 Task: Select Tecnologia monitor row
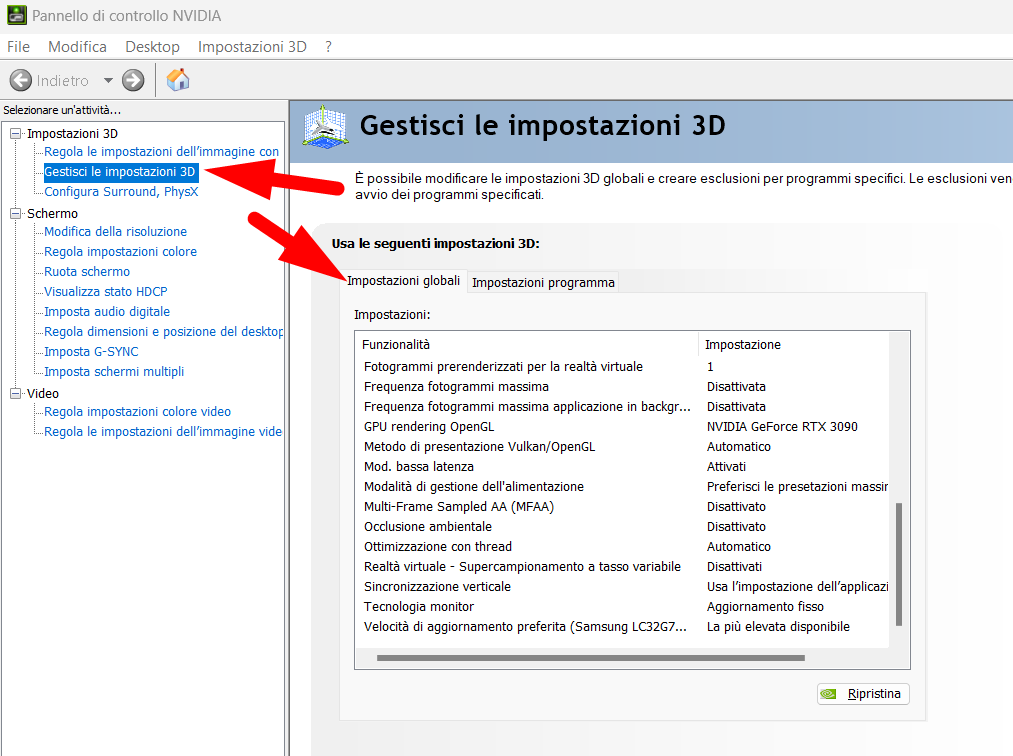(x=622, y=607)
